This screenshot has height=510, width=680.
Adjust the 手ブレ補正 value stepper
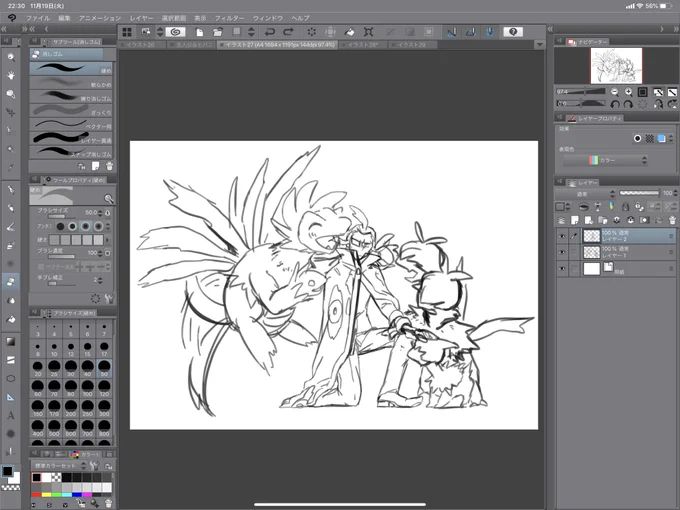pyautogui.click(x=101, y=280)
